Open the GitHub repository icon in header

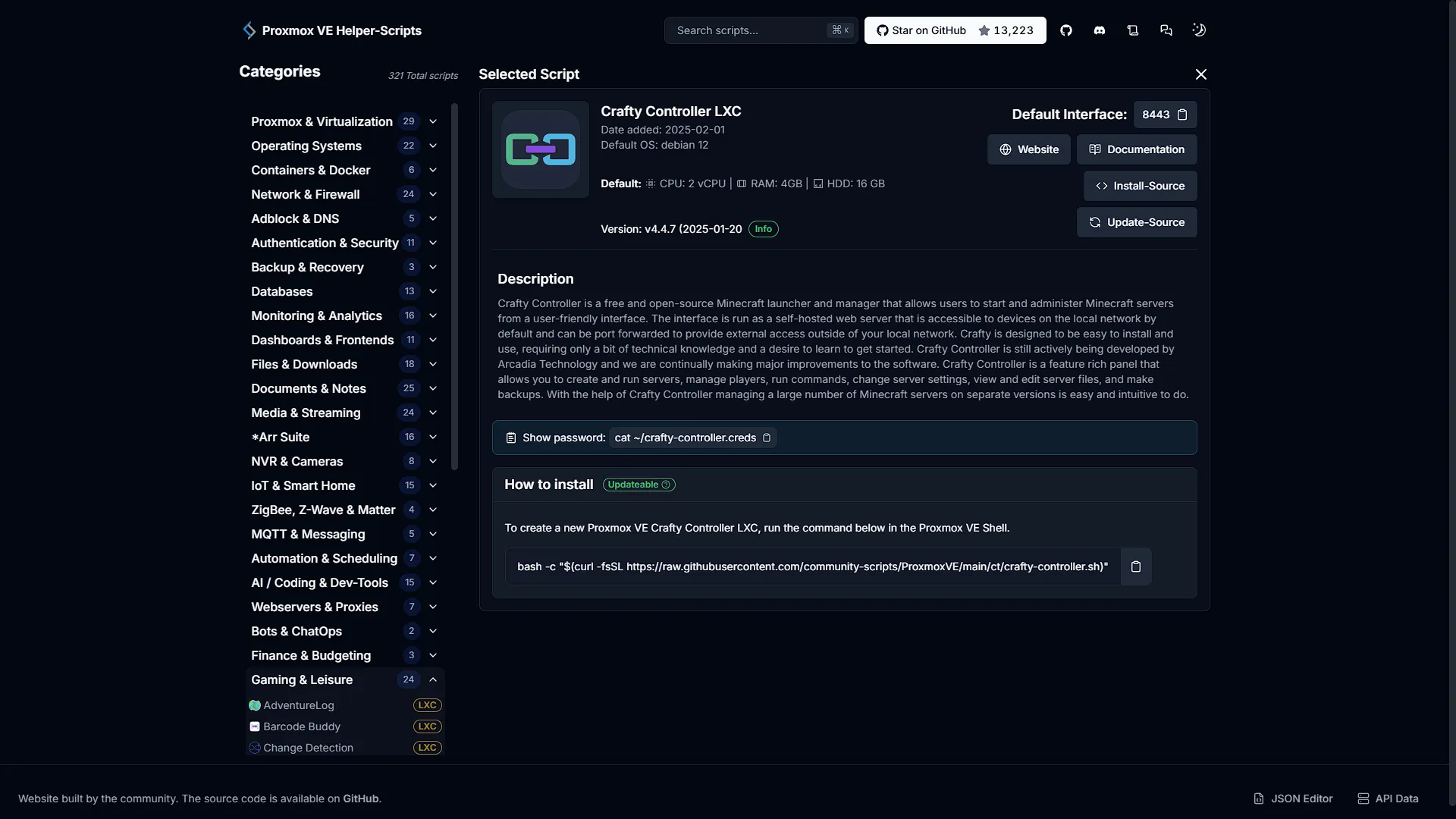click(1066, 30)
